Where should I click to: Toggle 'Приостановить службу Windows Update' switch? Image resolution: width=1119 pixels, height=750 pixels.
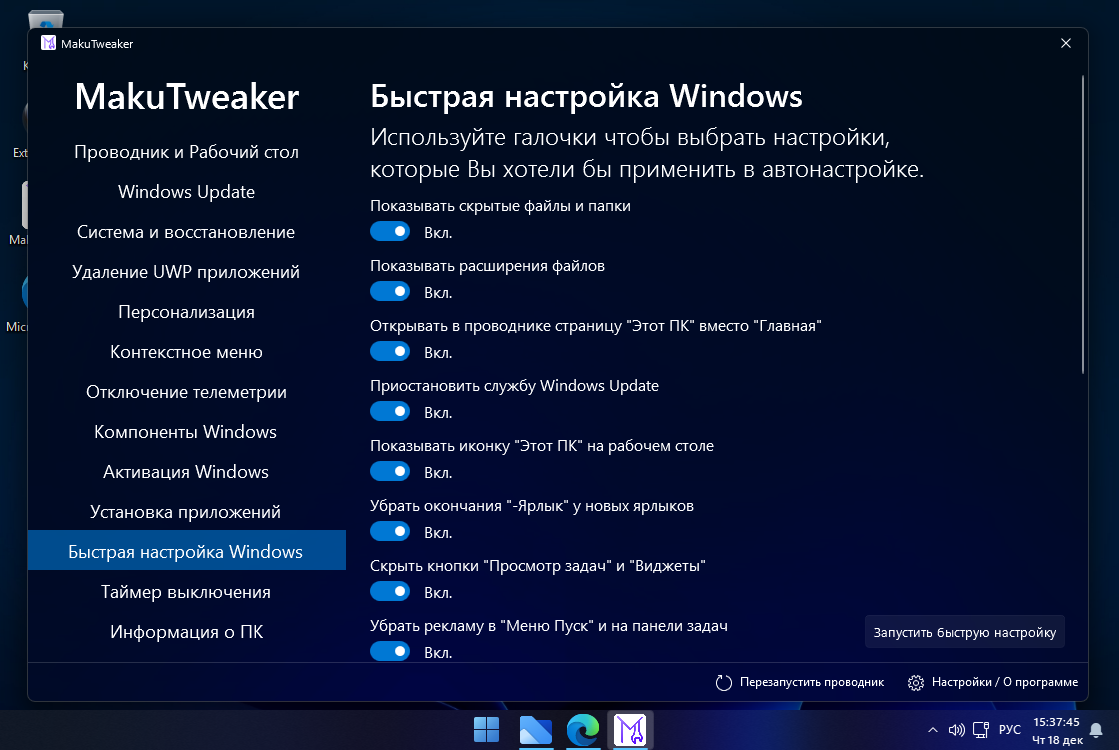(390, 411)
